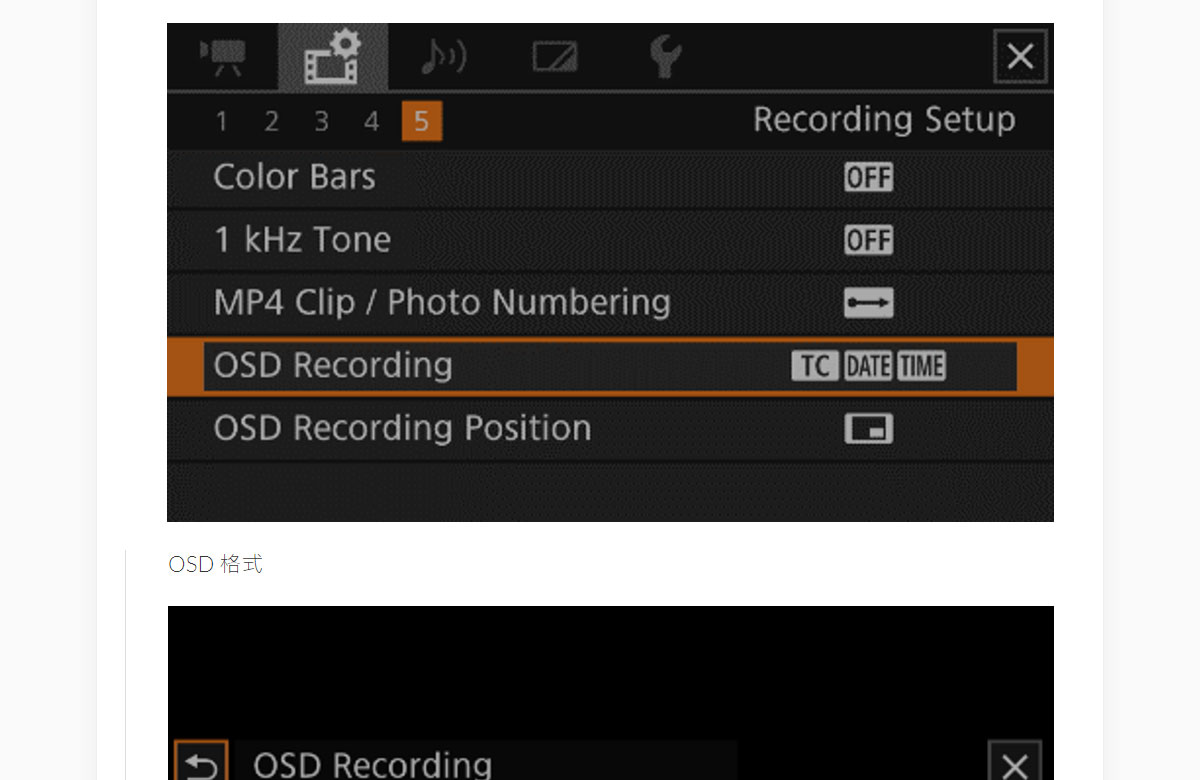The height and width of the screenshot is (780, 1200).
Task: Click the MP4 numbering continuous arrow icon
Action: pyautogui.click(x=868, y=303)
